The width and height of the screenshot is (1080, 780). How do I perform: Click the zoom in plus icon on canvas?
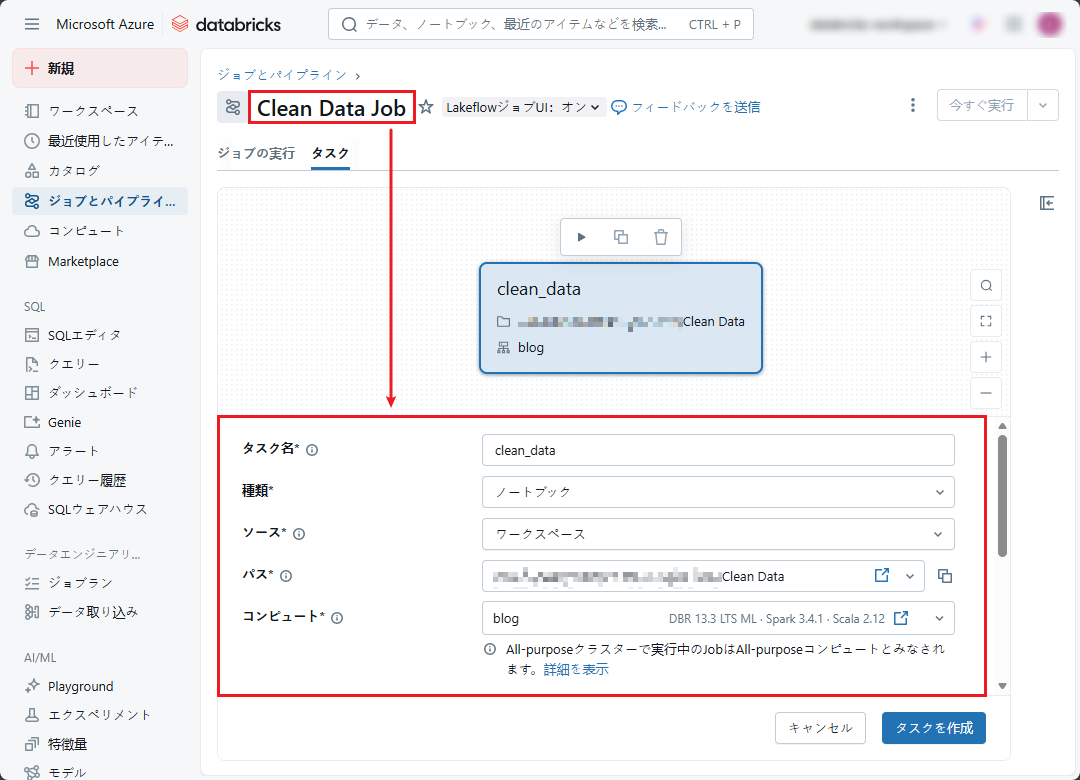tap(986, 357)
